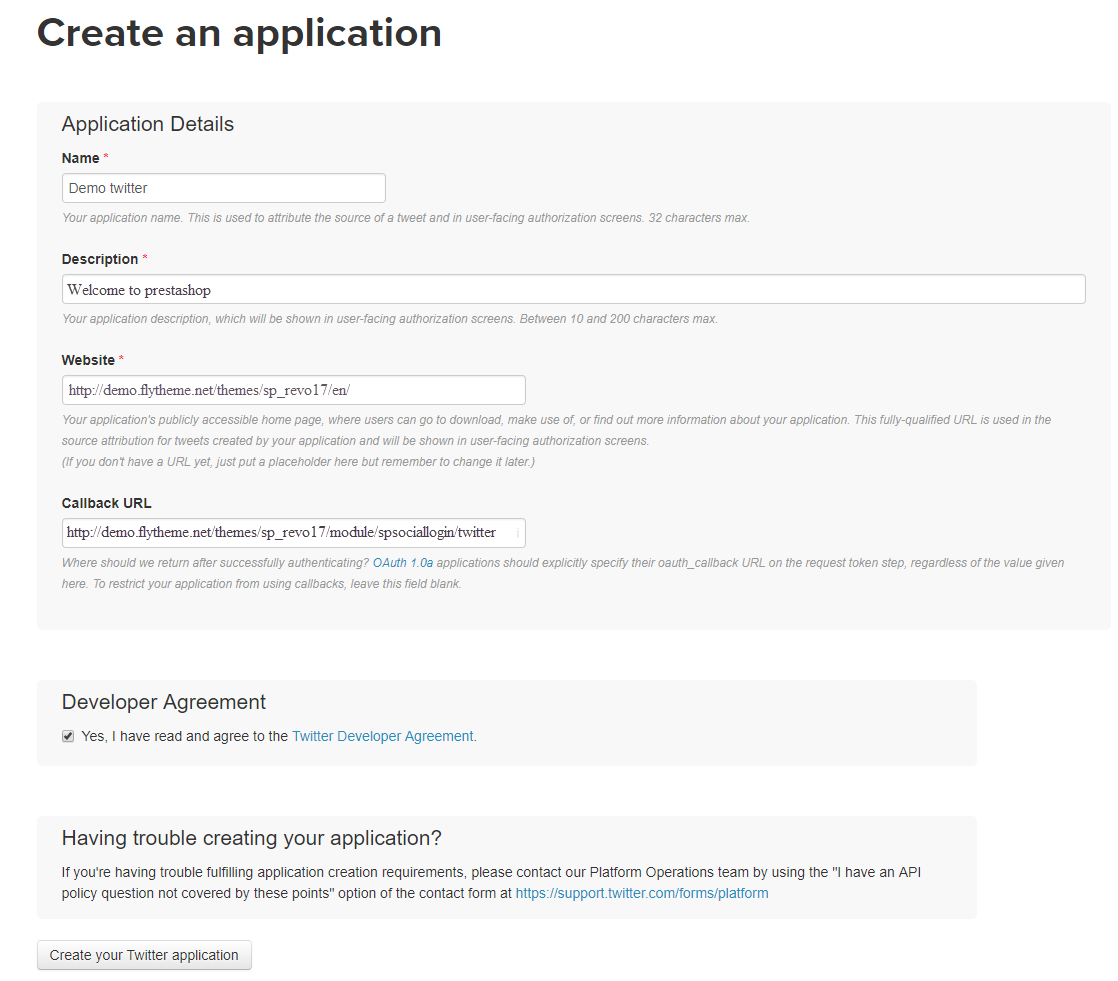
Task: Click the Developer Agreement section heading
Action: coord(164,702)
